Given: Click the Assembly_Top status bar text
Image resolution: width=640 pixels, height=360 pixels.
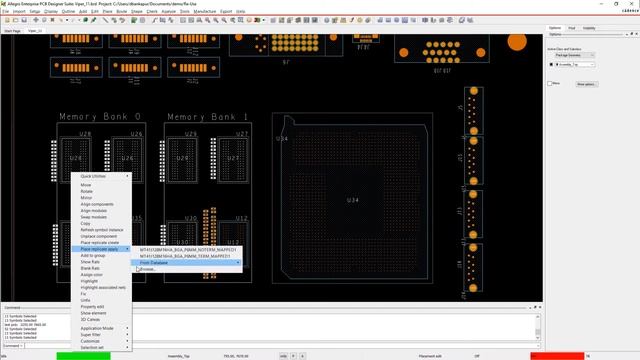Looking at the screenshot, I should coord(178,356).
